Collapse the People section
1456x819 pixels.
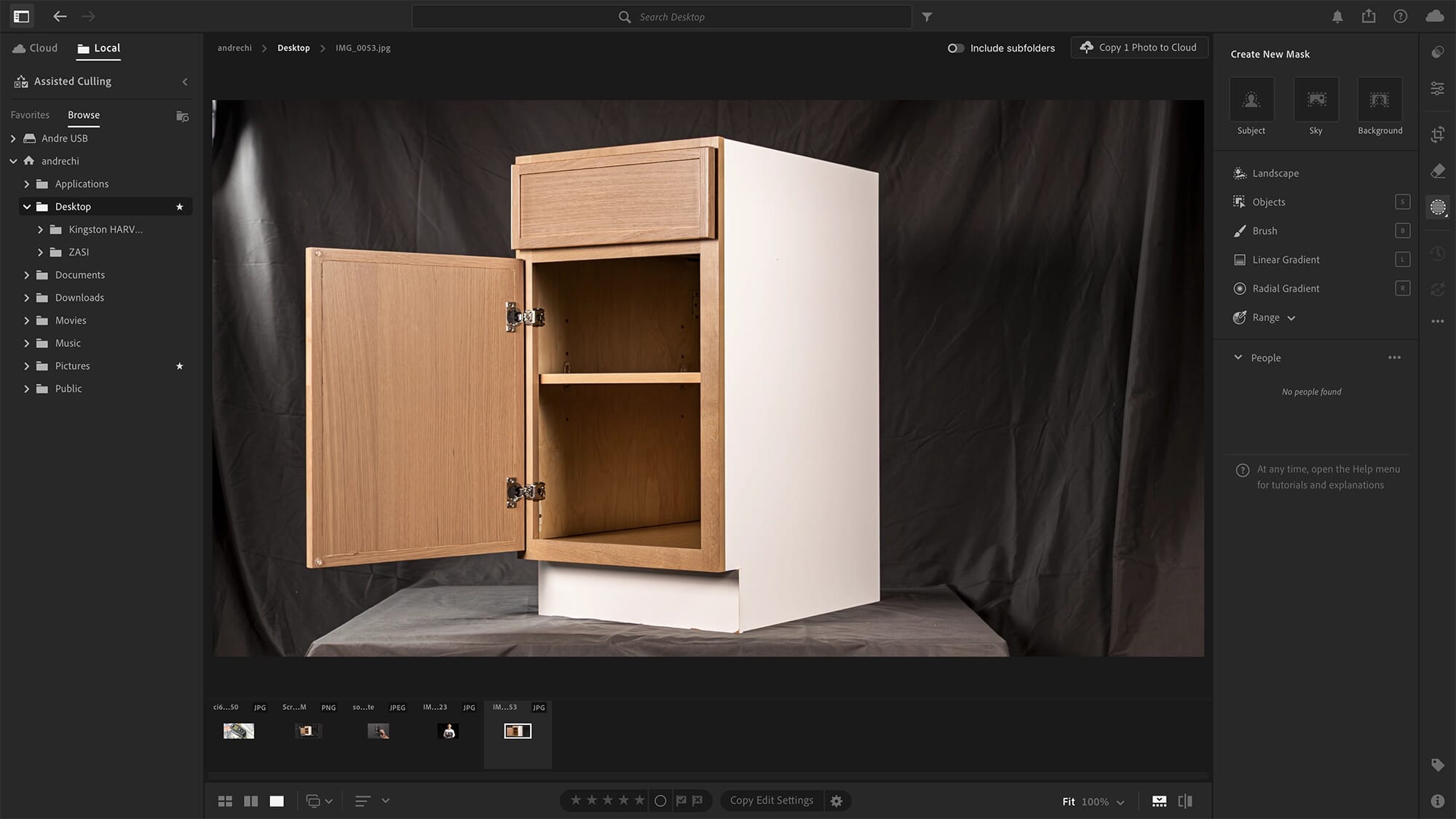pyautogui.click(x=1238, y=357)
